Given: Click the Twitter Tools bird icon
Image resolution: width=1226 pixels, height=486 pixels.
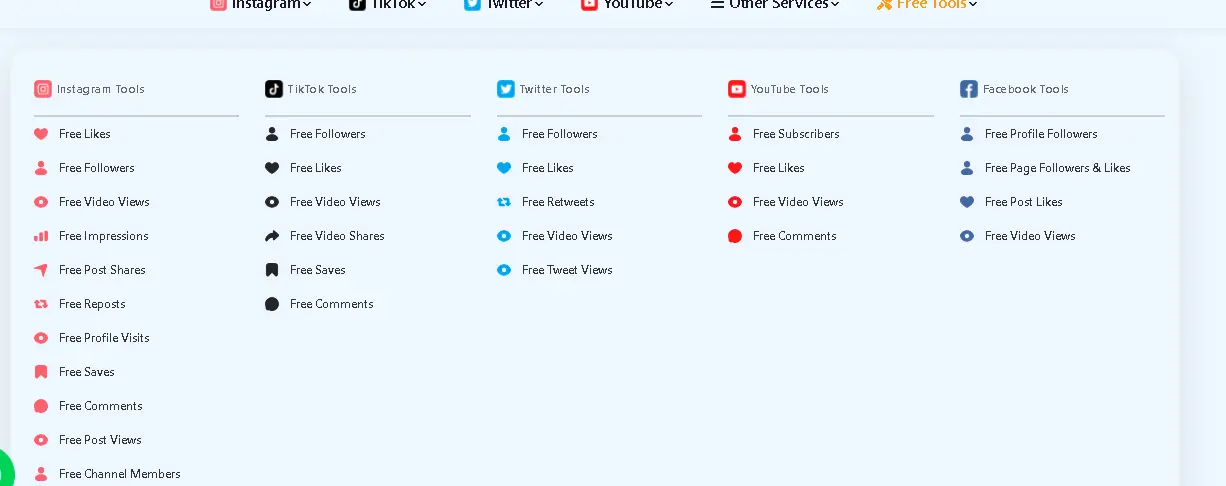Looking at the screenshot, I should point(506,89).
